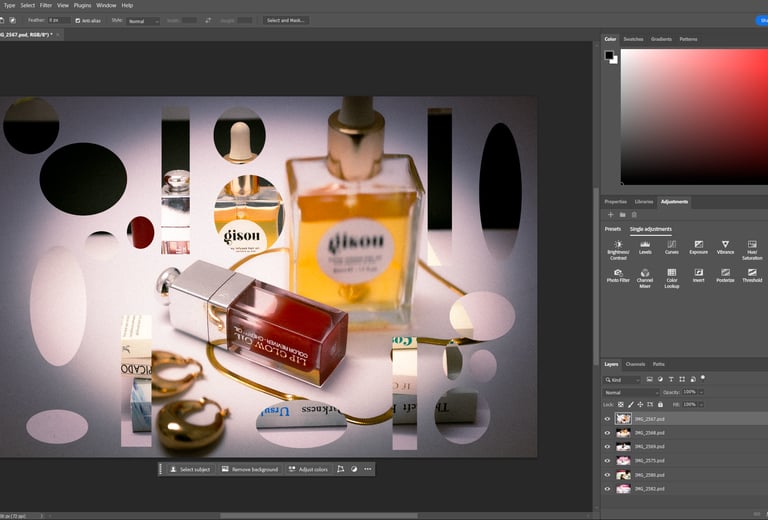
Task: Click the Remove background button
Action: click(x=249, y=469)
